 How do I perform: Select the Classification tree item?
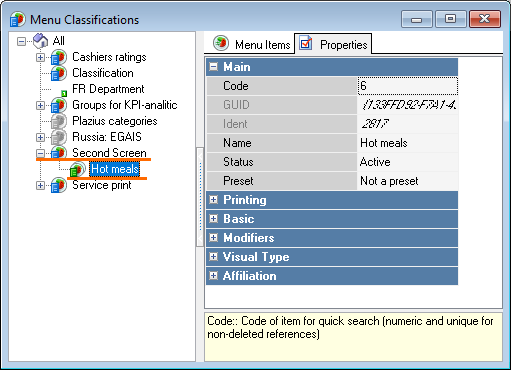pos(103,73)
